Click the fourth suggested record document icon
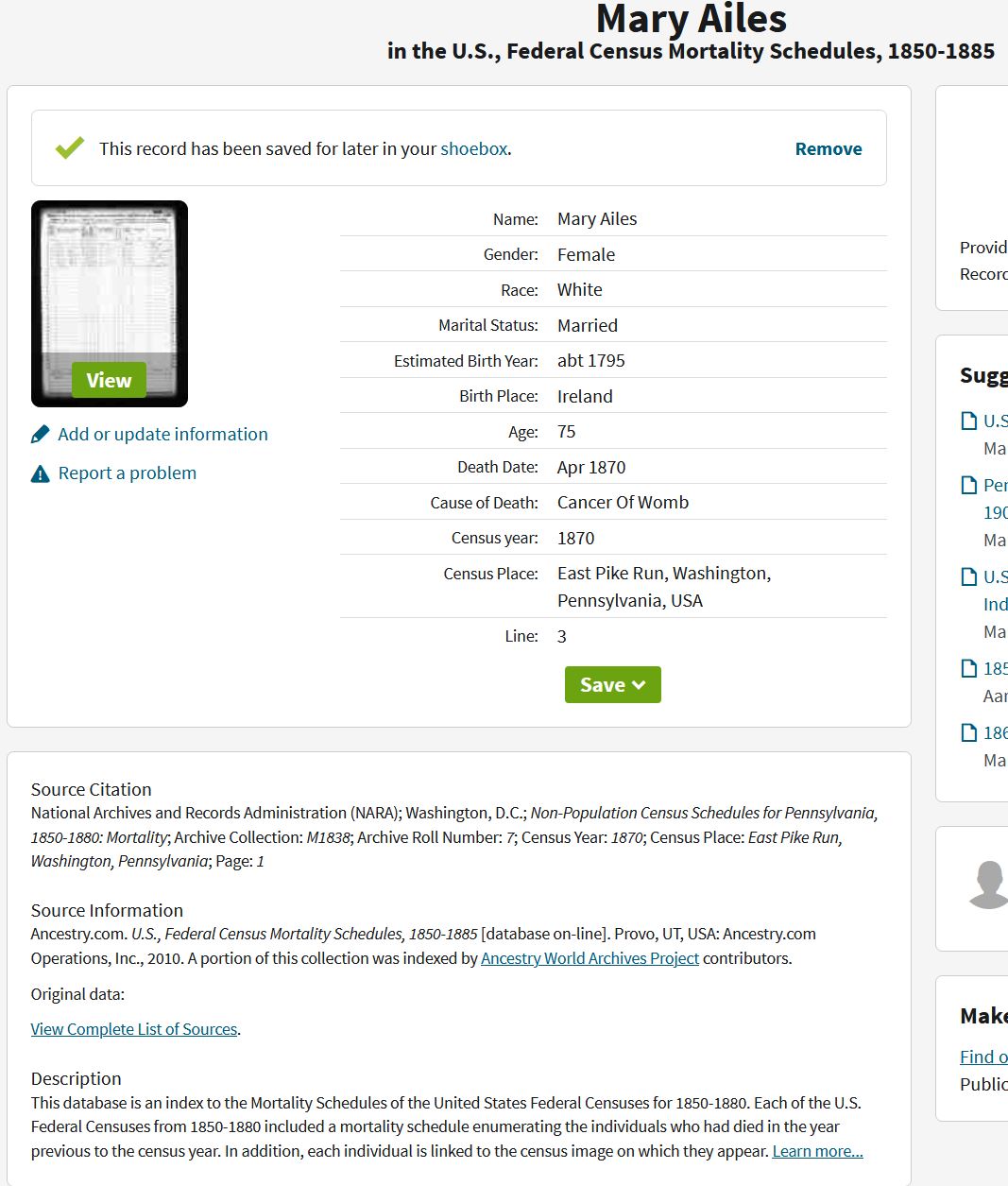The image size is (1008, 1186). pyautogui.click(x=968, y=669)
